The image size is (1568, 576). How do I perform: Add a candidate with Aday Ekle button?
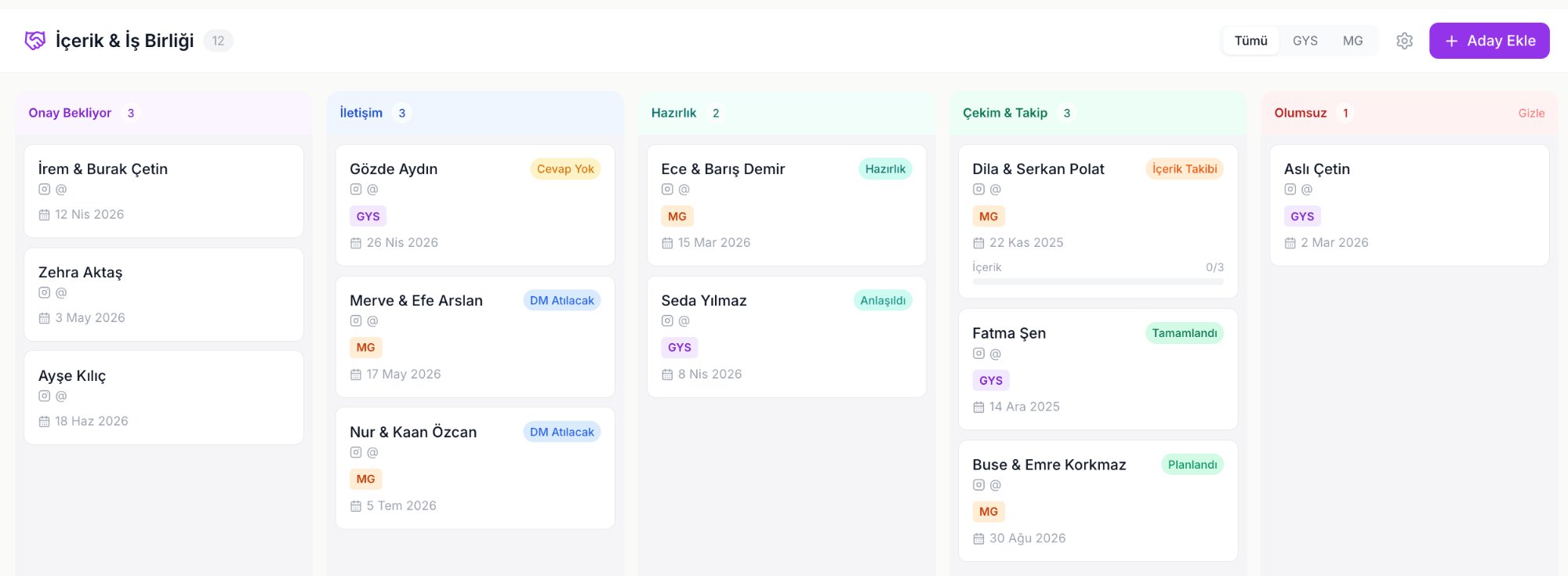click(1489, 41)
